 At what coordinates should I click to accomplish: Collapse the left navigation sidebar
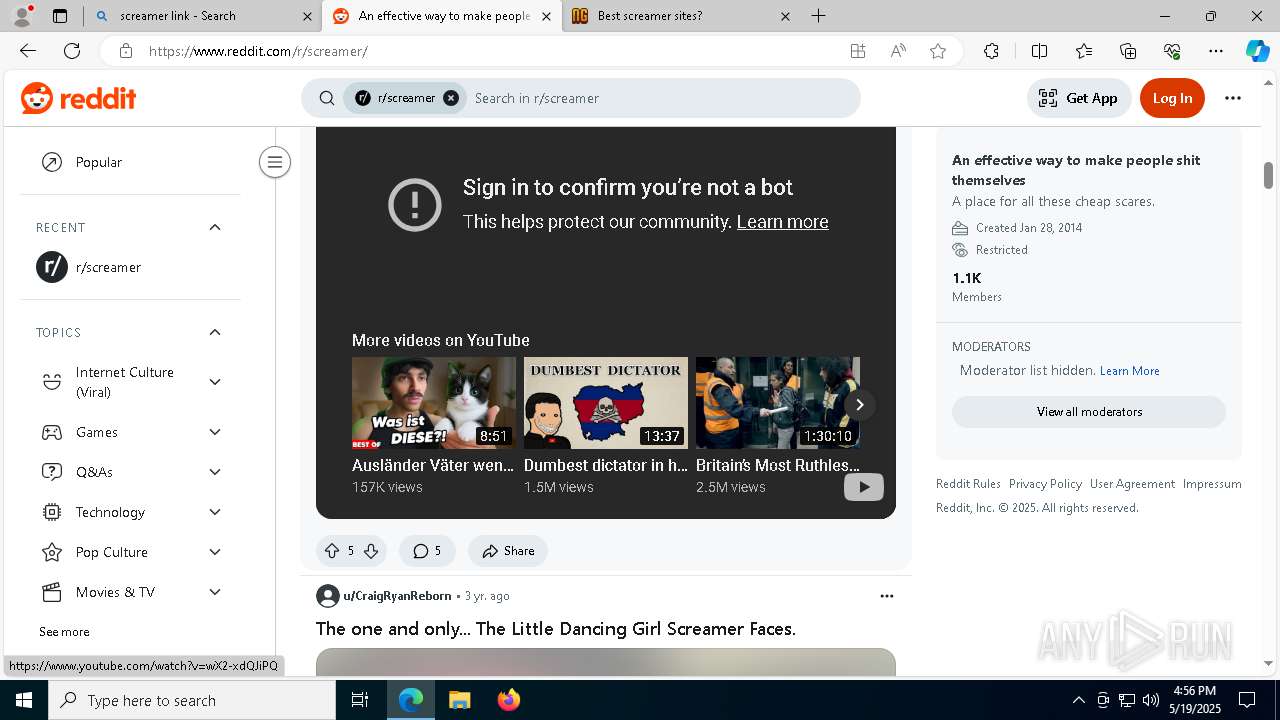point(274,162)
